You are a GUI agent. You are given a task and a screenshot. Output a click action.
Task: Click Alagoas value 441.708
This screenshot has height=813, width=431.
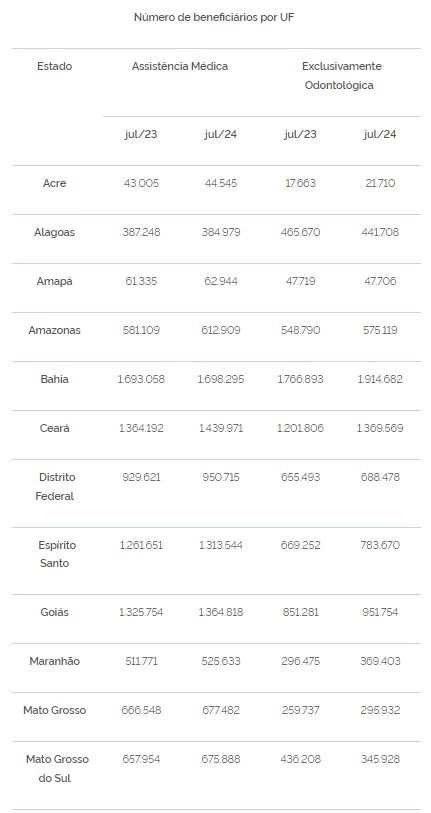380,232
